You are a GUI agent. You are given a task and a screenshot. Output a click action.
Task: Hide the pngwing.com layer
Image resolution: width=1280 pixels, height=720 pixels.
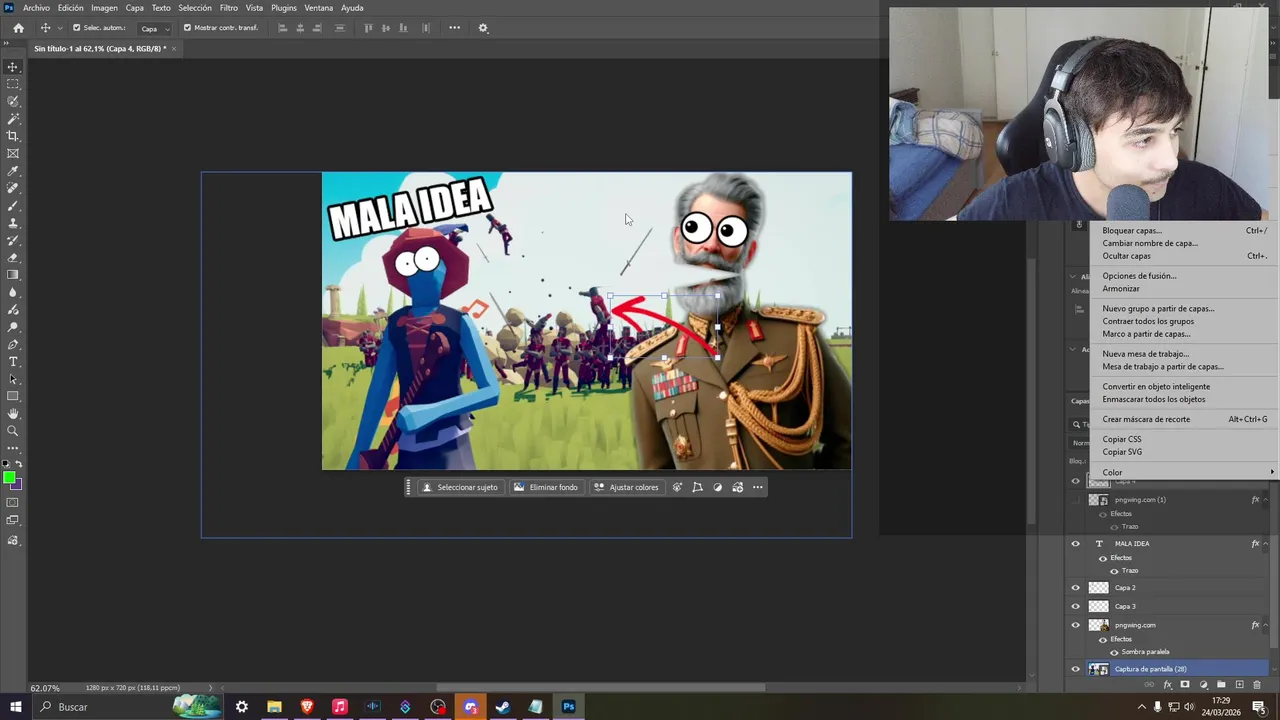click(1076, 625)
